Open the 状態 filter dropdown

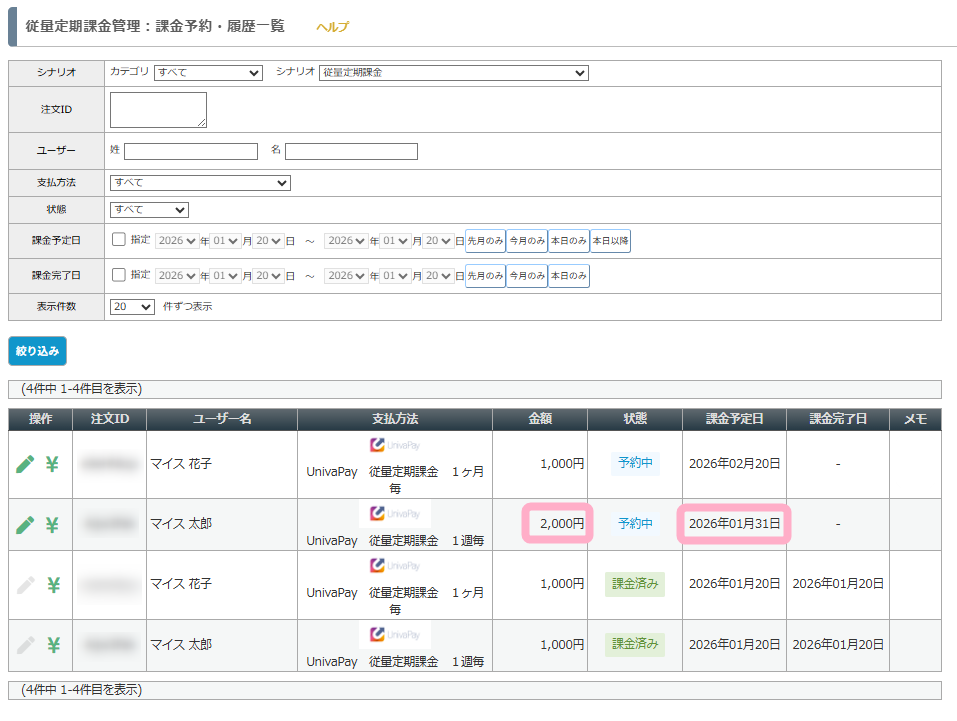tap(149, 210)
